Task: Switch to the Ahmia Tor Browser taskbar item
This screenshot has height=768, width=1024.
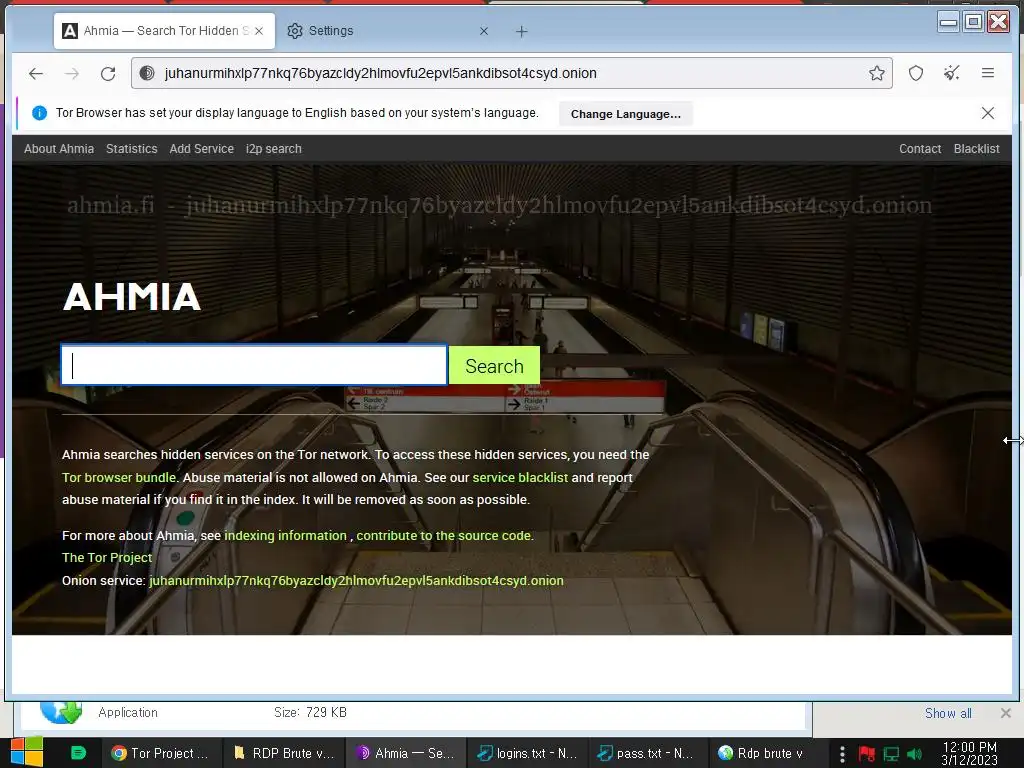Action: pyautogui.click(x=405, y=753)
